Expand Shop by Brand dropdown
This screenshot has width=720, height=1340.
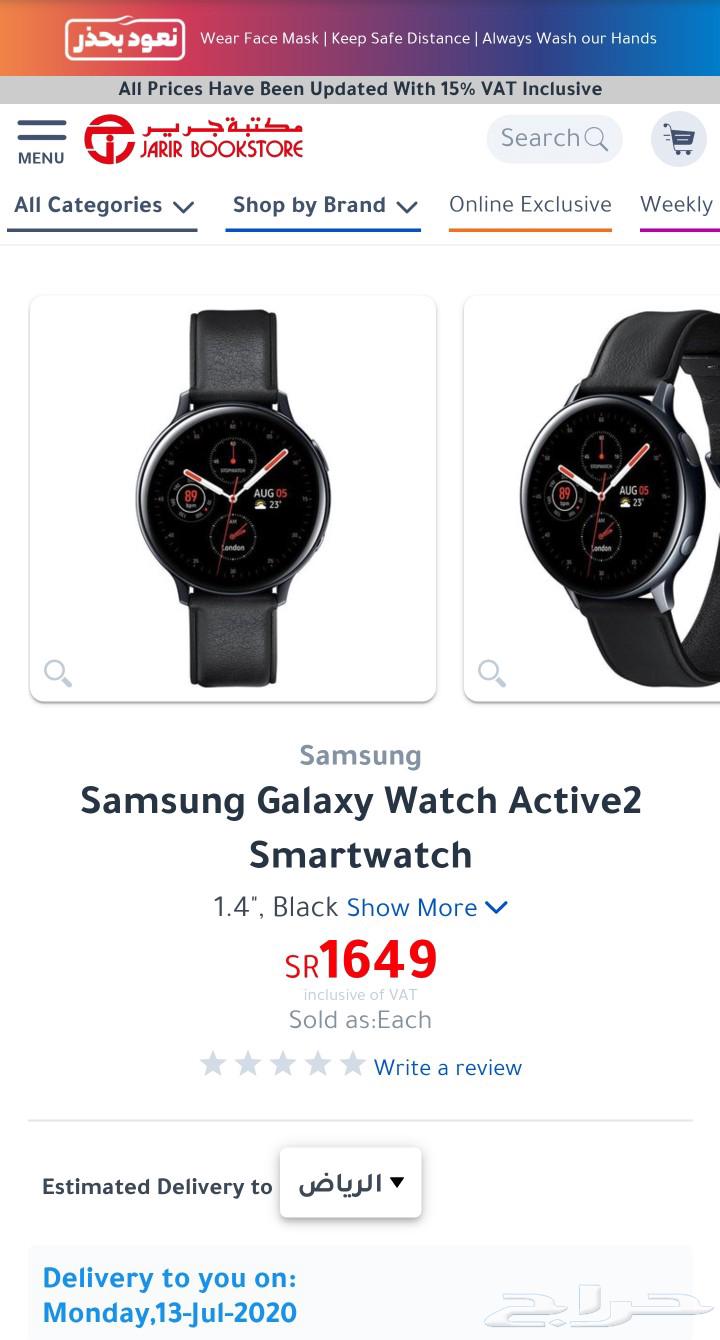pos(324,206)
